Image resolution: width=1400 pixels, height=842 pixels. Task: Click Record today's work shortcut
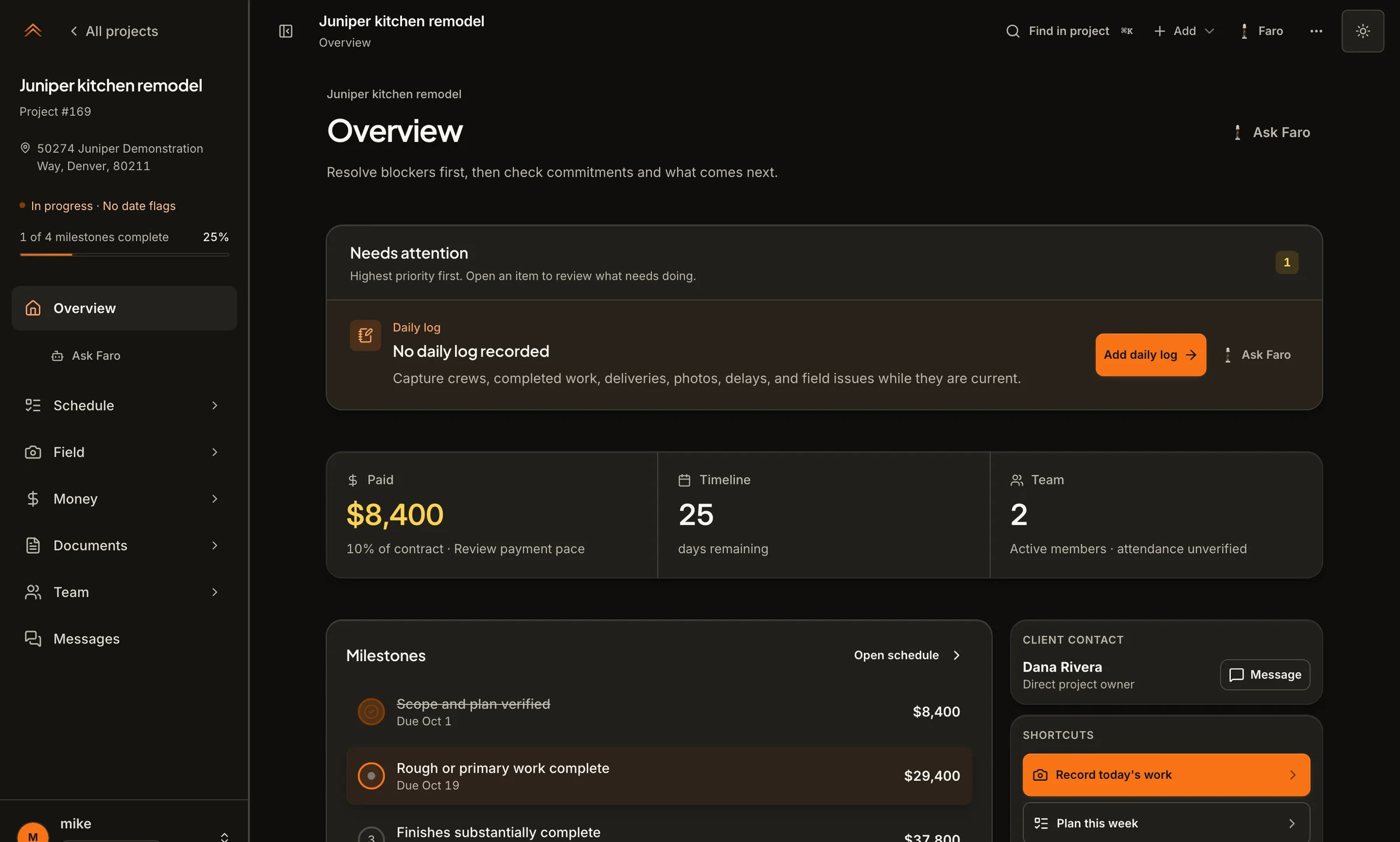(1166, 775)
